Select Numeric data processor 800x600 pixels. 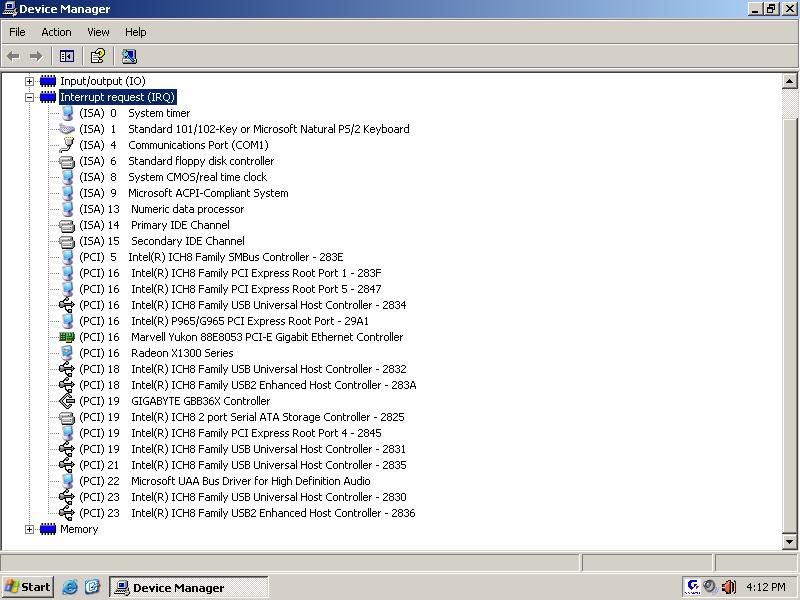[x=187, y=209]
